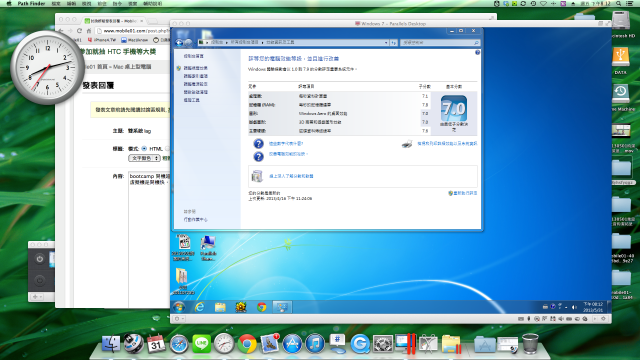Open the Trash in the Dock
The height and width of the screenshot is (360, 640).
(530, 344)
